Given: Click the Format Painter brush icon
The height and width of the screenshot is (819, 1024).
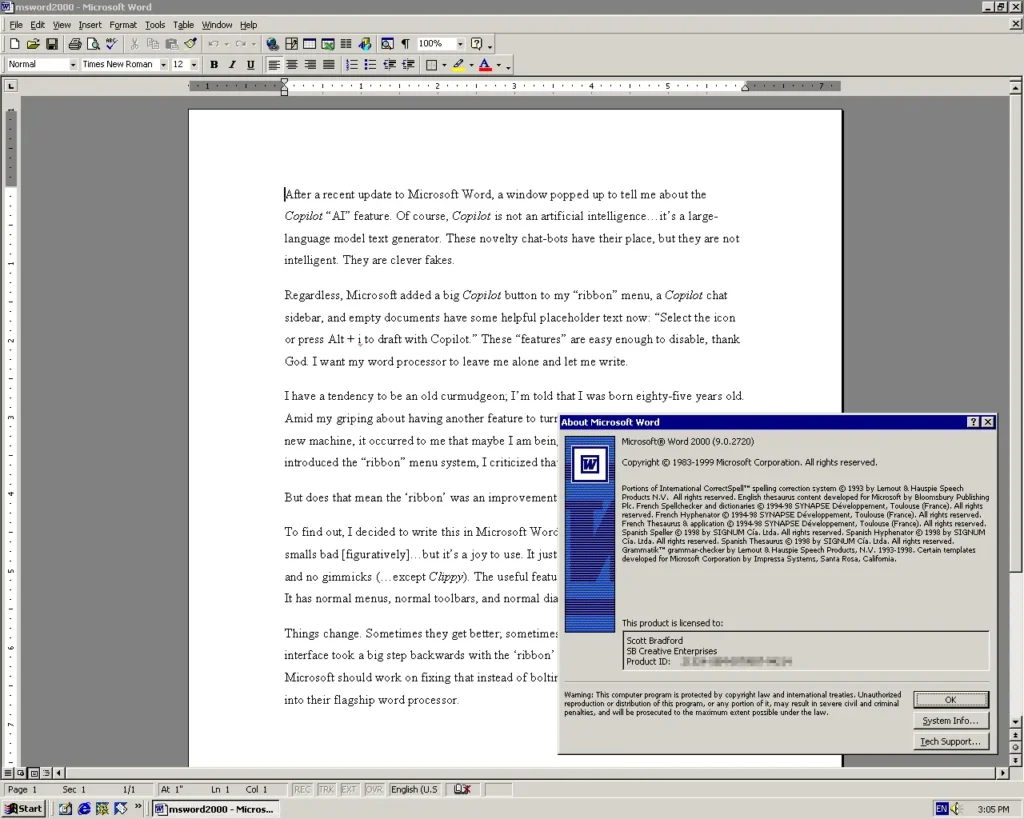Looking at the screenshot, I should (190, 44).
